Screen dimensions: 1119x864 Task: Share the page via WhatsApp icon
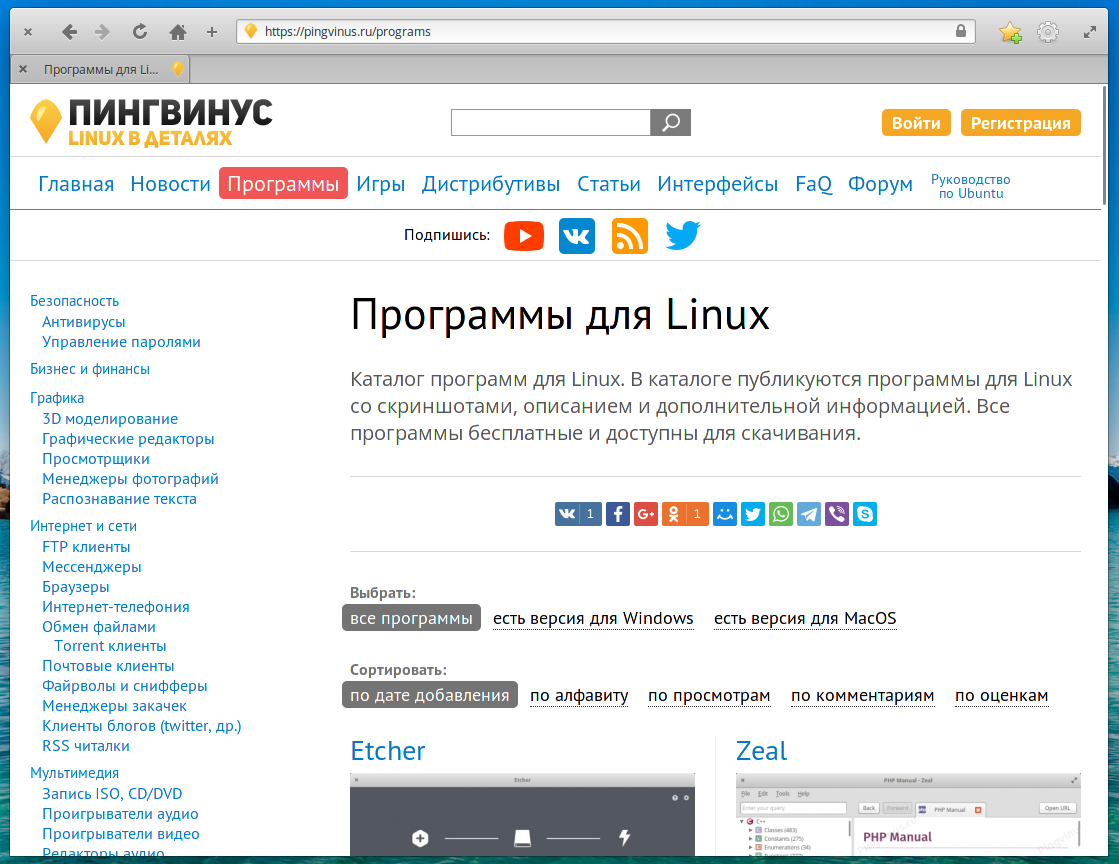(781, 514)
